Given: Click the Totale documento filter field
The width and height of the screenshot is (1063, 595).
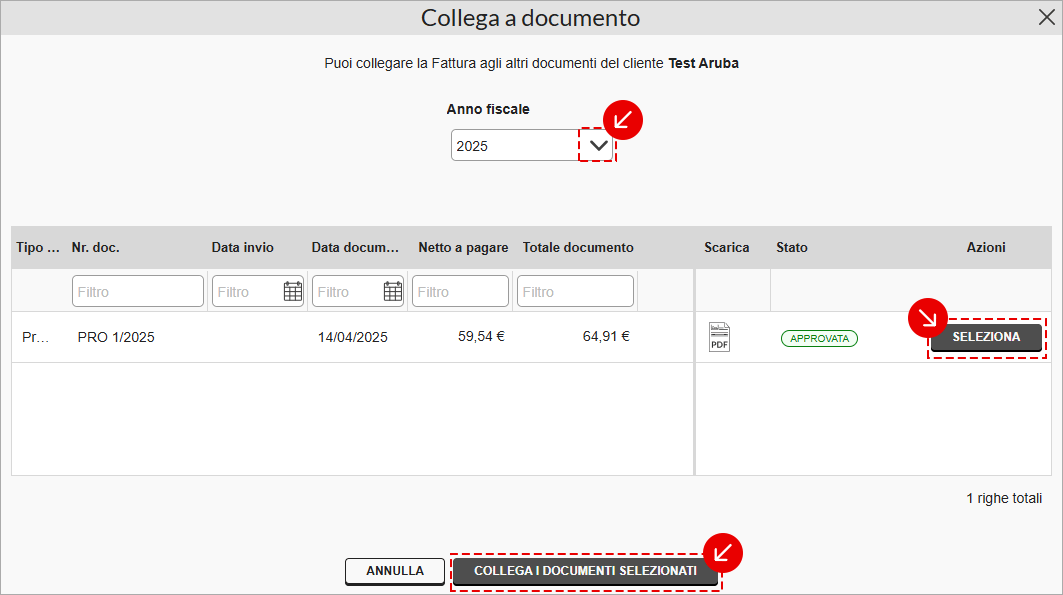Looking at the screenshot, I should (575, 291).
